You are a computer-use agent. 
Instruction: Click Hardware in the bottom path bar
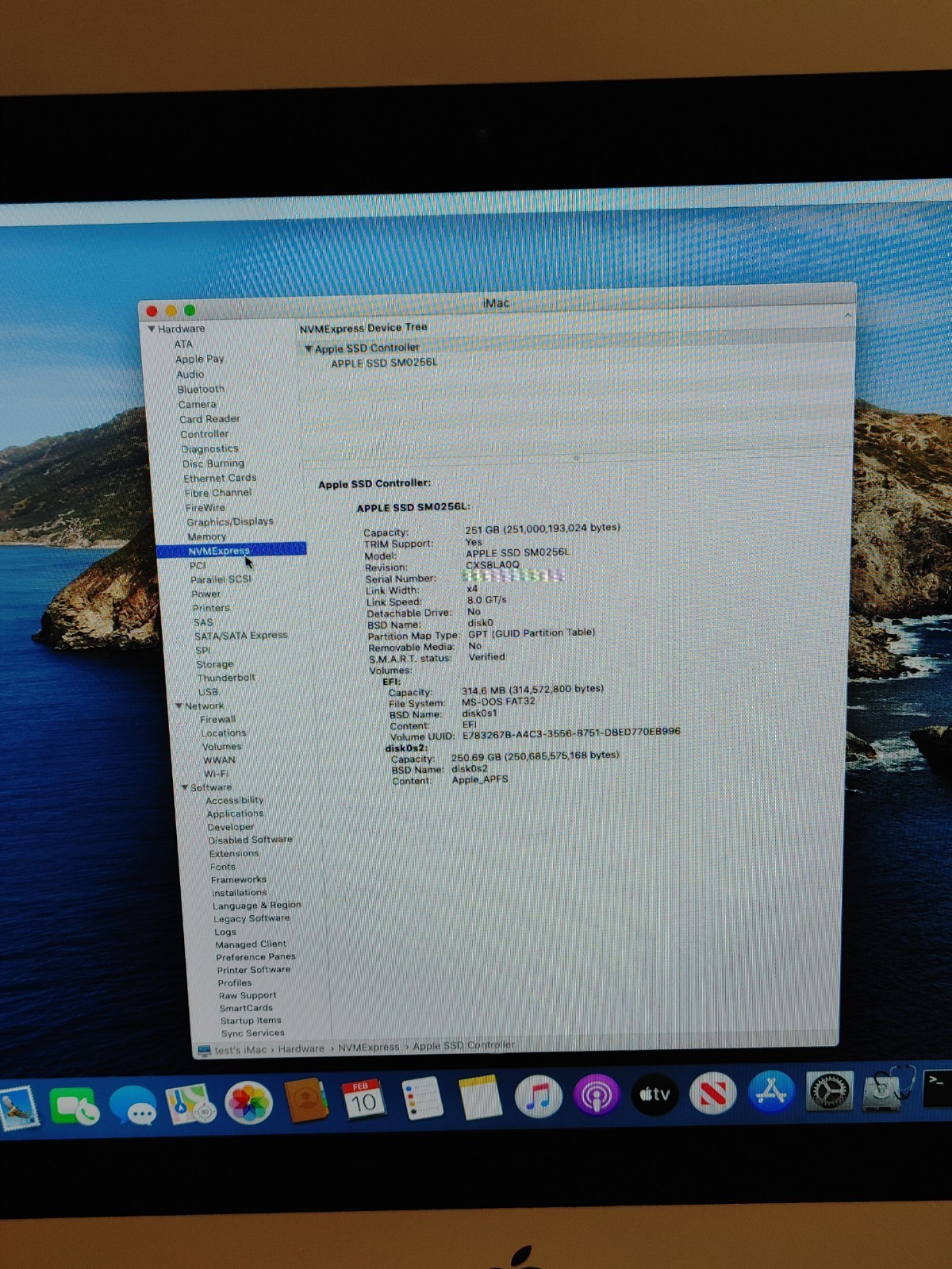pos(301,1049)
